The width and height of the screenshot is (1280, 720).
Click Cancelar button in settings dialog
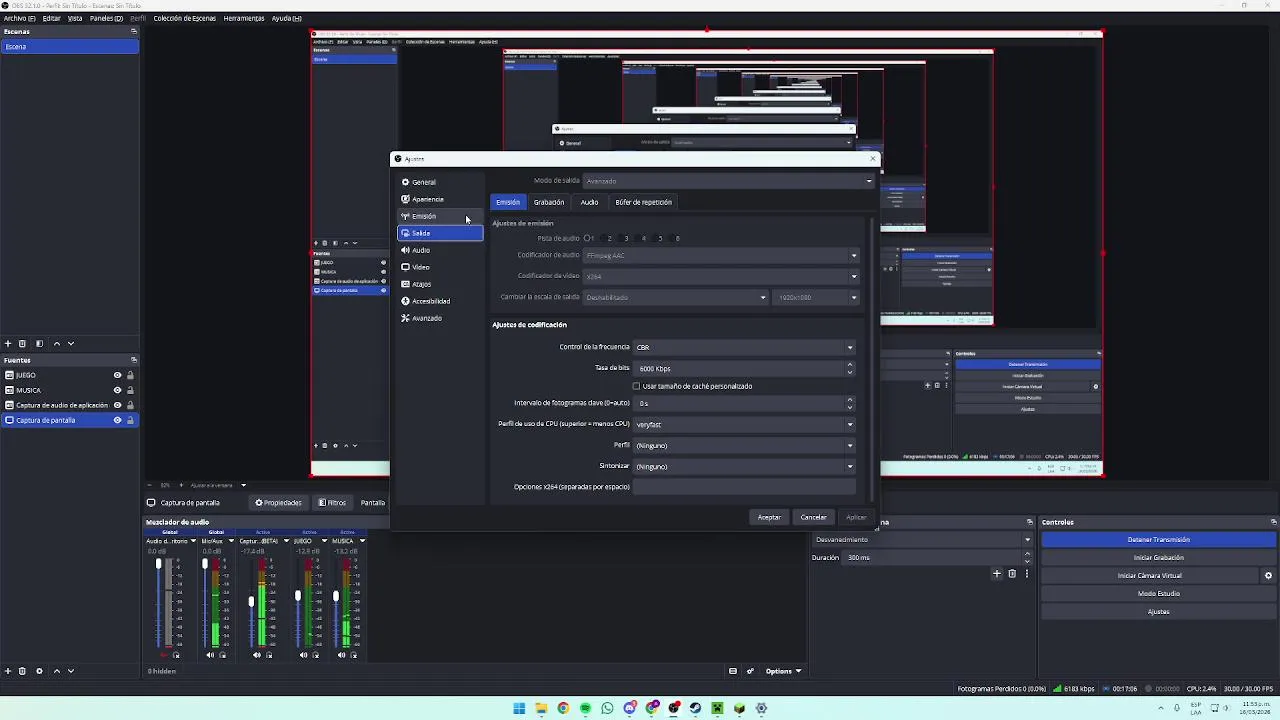pyautogui.click(x=813, y=517)
